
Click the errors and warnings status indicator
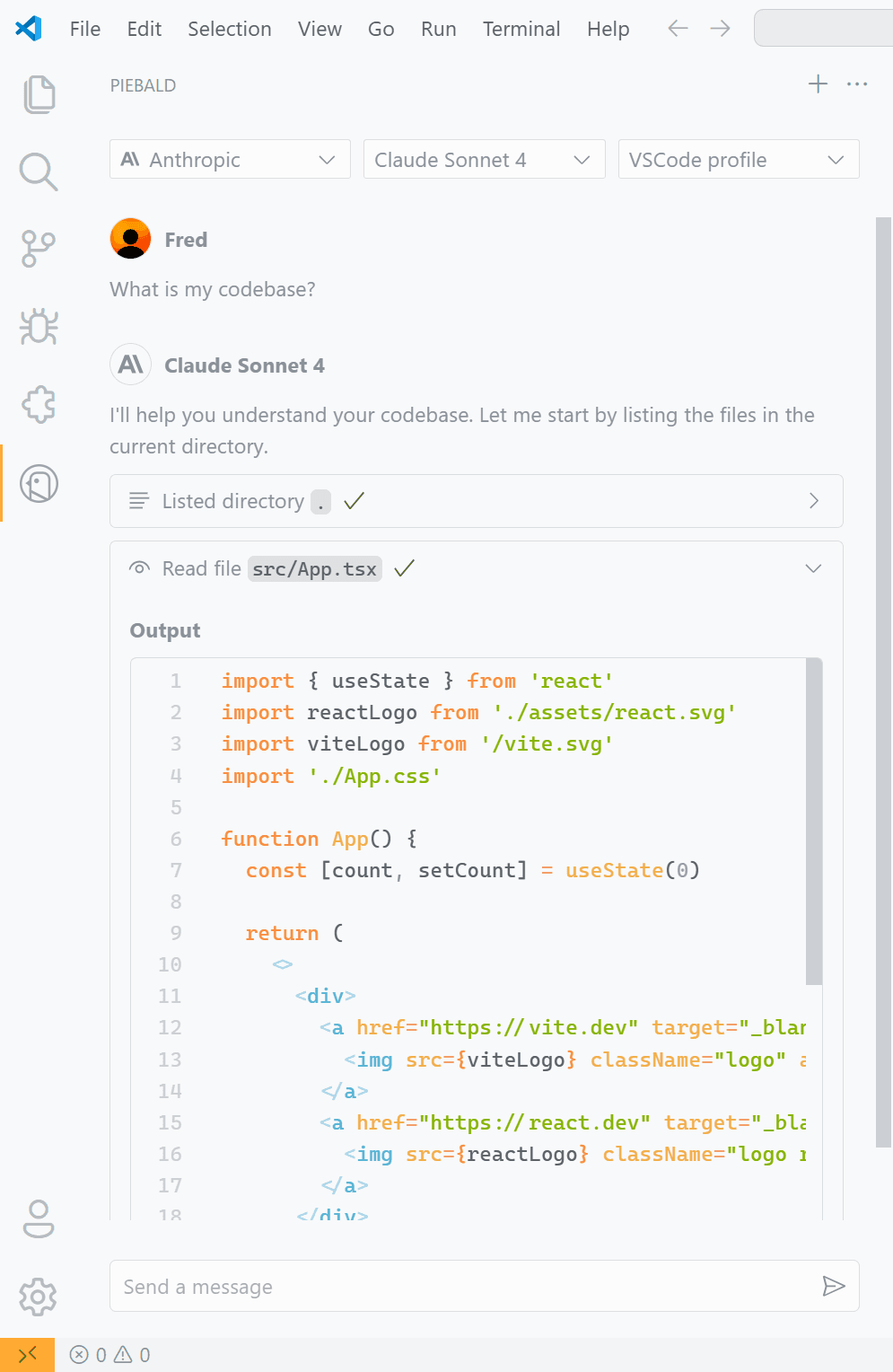[x=109, y=1353]
